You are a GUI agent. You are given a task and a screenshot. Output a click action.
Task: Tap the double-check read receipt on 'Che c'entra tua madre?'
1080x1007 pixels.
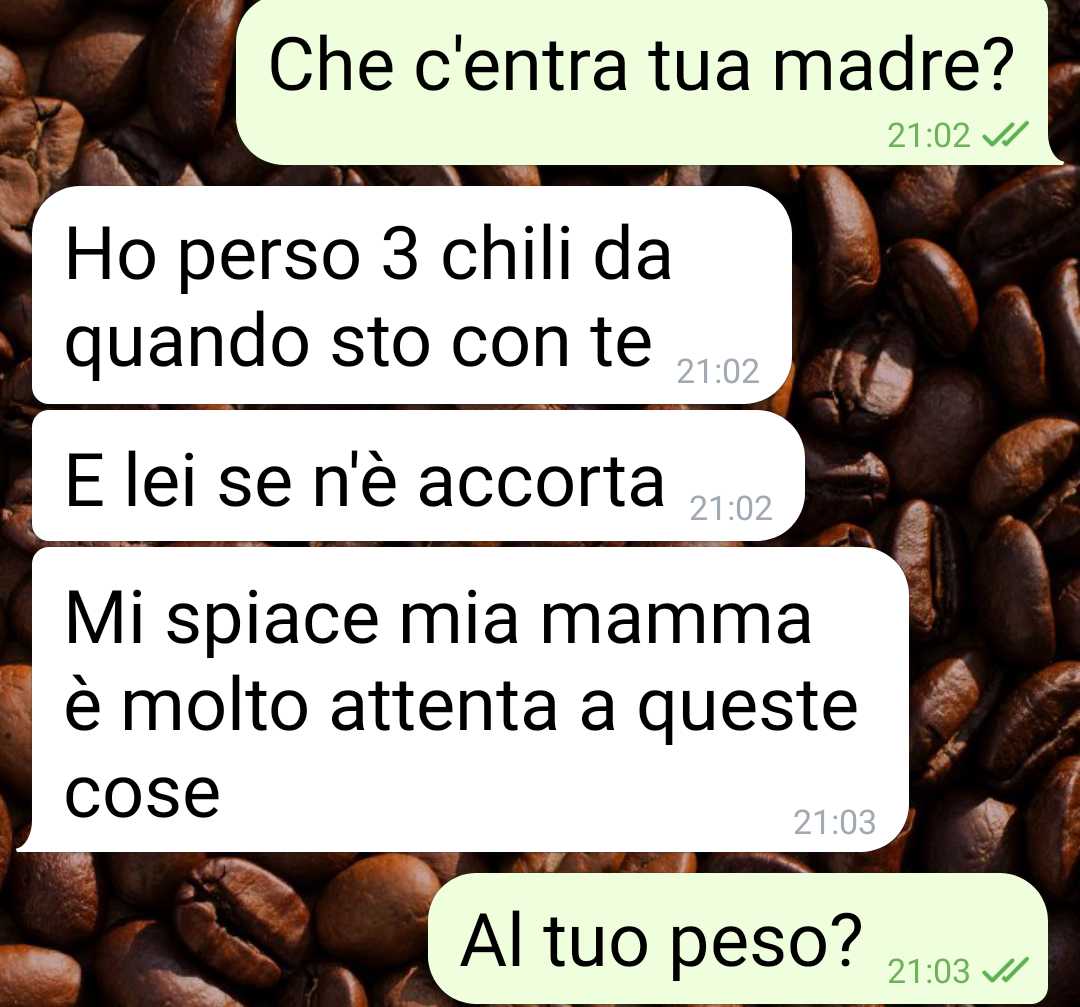coord(1006,135)
